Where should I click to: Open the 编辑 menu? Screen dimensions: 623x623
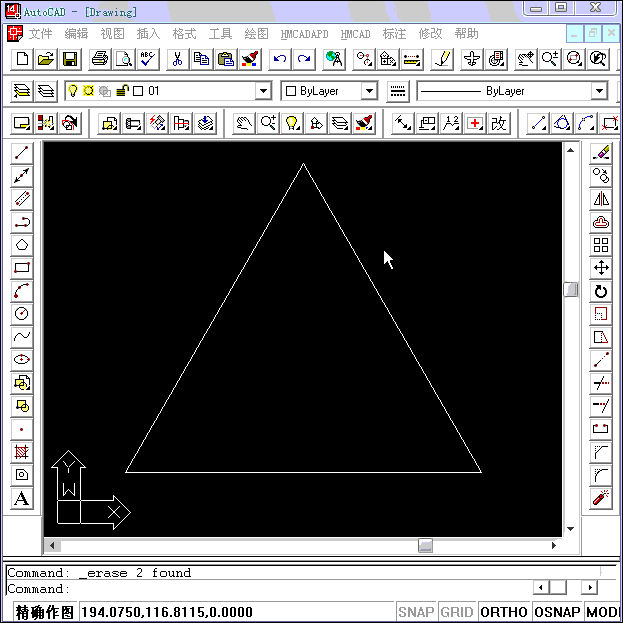tap(76, 34)
